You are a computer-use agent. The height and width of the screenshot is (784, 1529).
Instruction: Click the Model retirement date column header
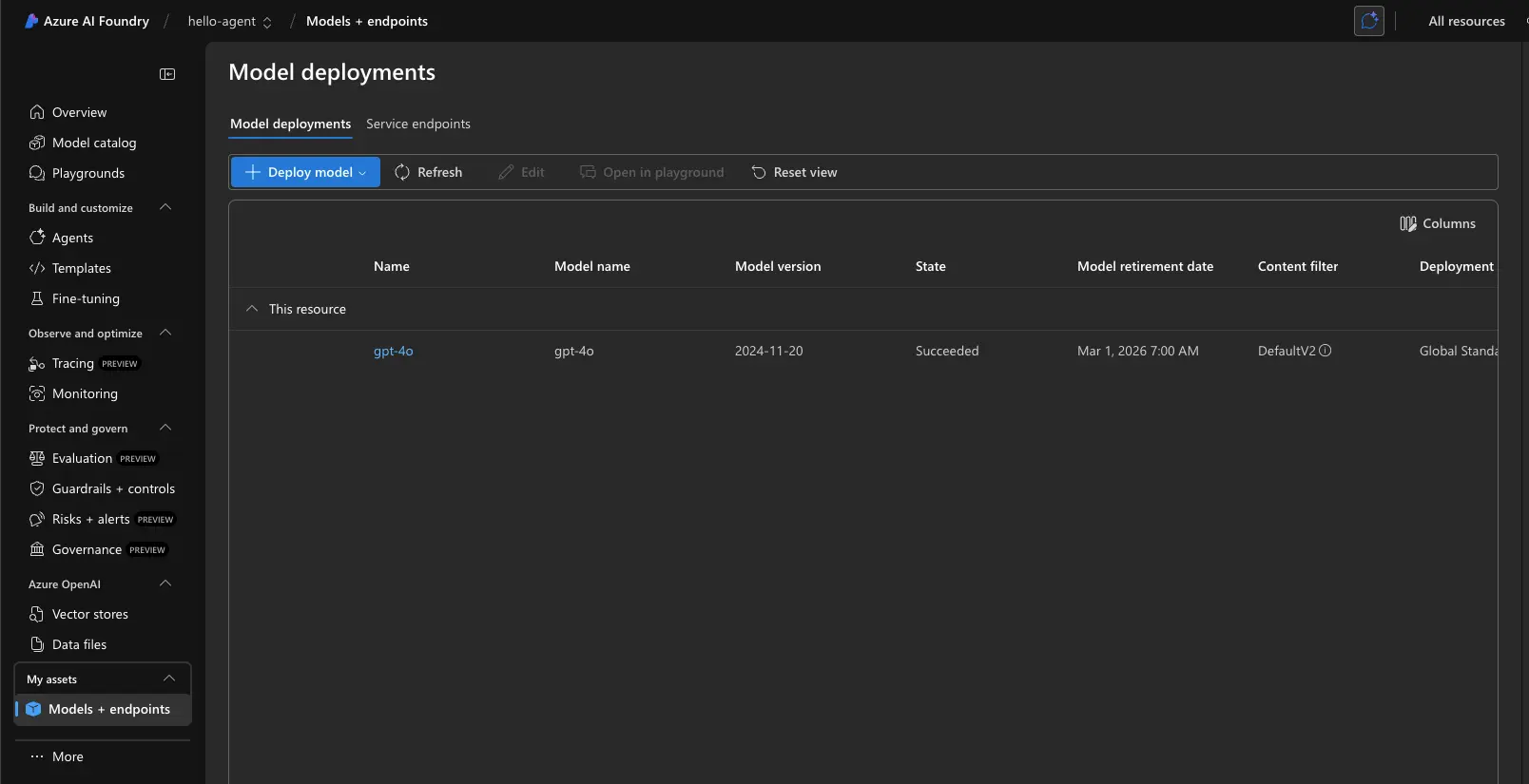pos(1145,266)
